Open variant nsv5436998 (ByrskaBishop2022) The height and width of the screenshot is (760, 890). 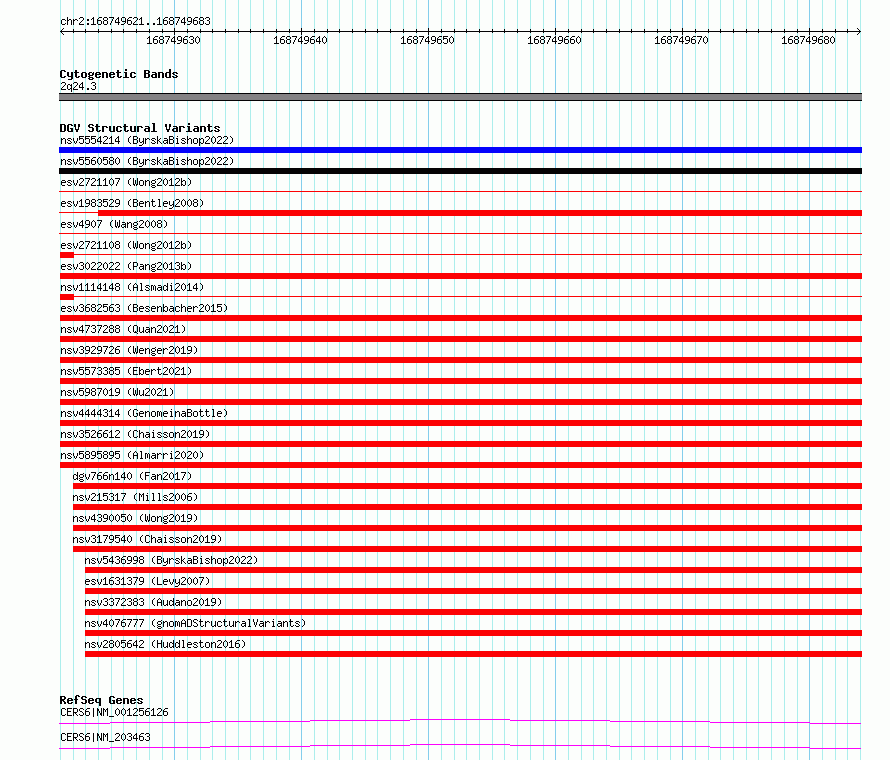click(171, 560)
